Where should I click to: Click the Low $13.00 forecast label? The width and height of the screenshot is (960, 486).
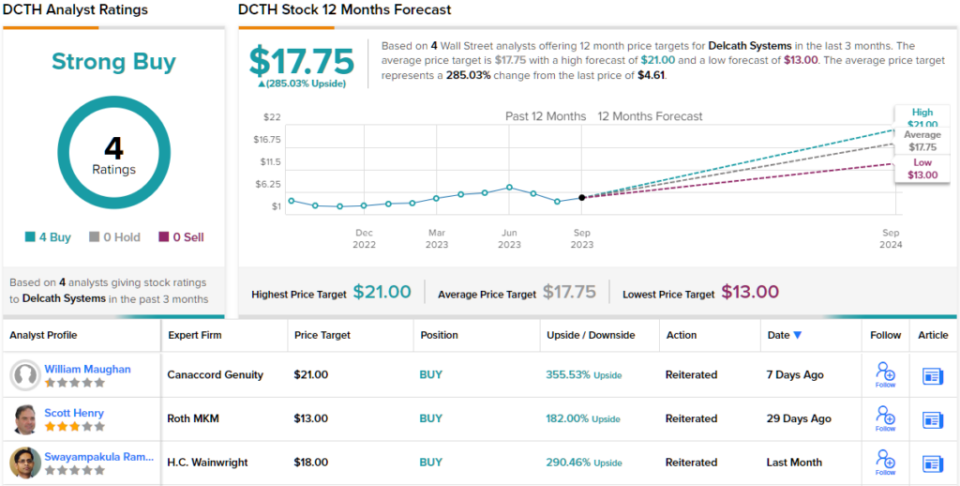pos(923,169)
